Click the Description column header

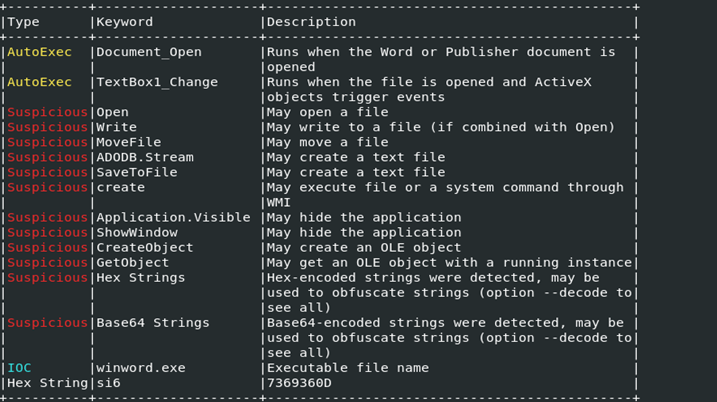[x=311, y=22]
